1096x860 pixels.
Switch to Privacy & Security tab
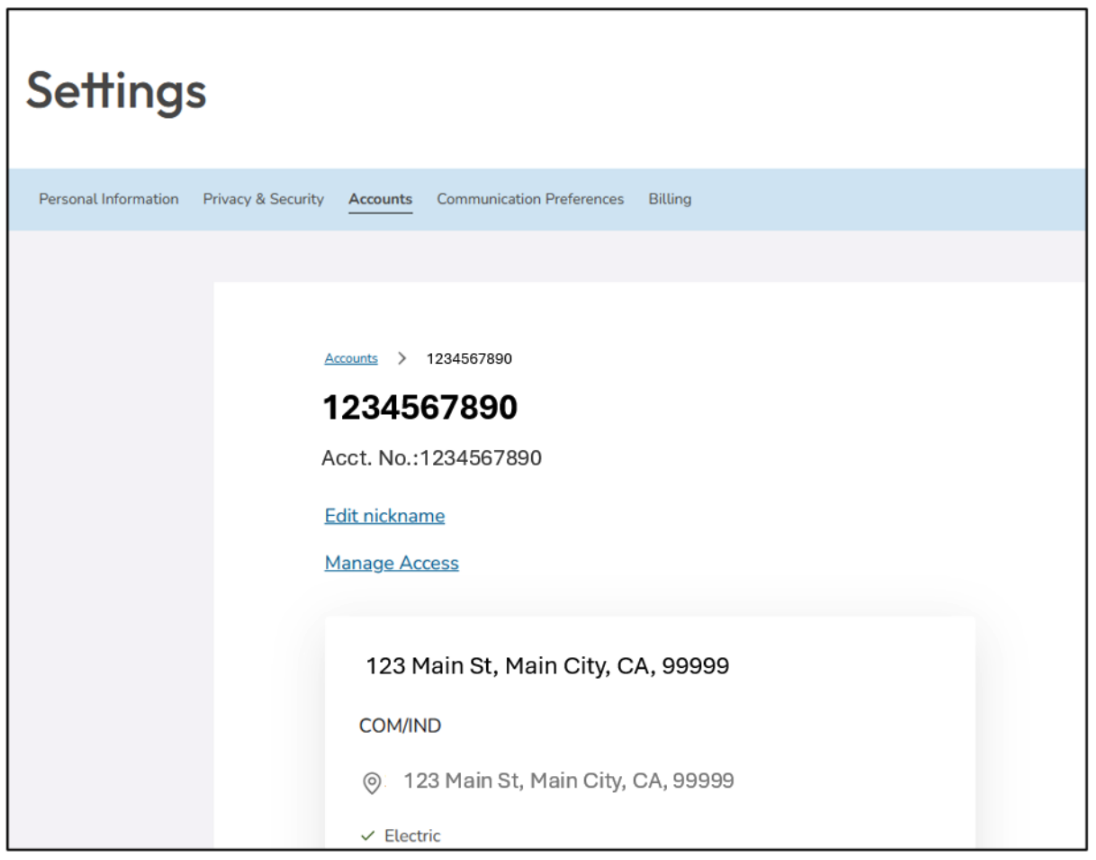(264, 199)
